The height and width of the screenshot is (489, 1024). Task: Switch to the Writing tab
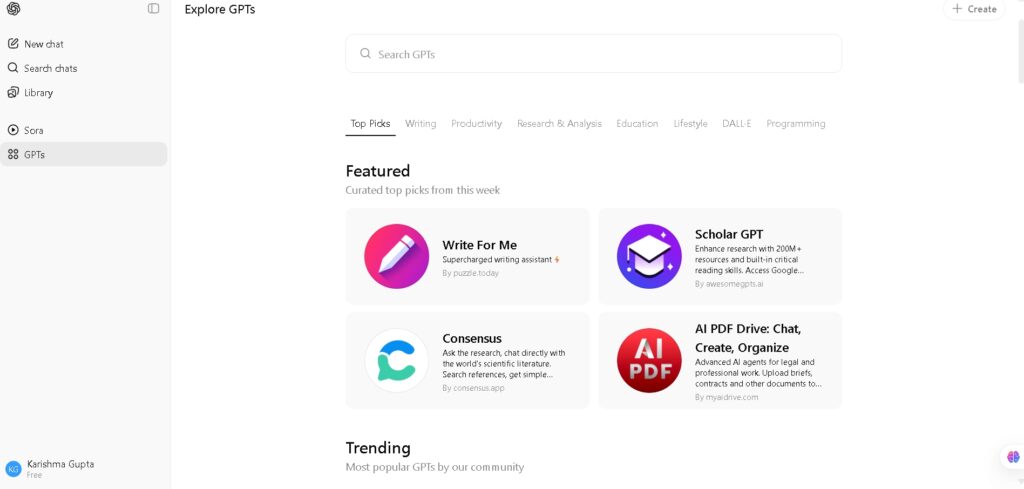[x=421, y=123]
